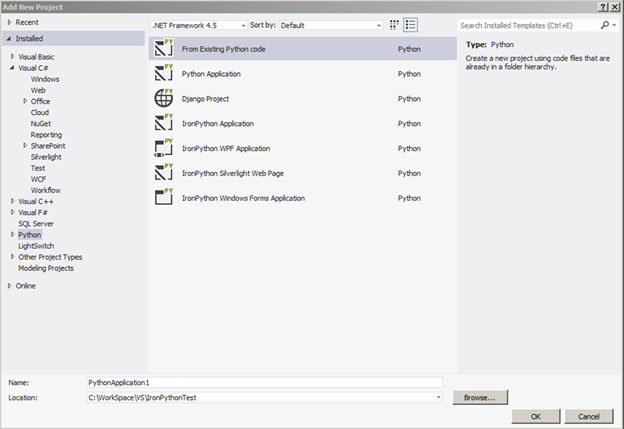Select the Python tree item label
Image resolution: width=624 pixels, height=429 pixels.
point(29,235)
